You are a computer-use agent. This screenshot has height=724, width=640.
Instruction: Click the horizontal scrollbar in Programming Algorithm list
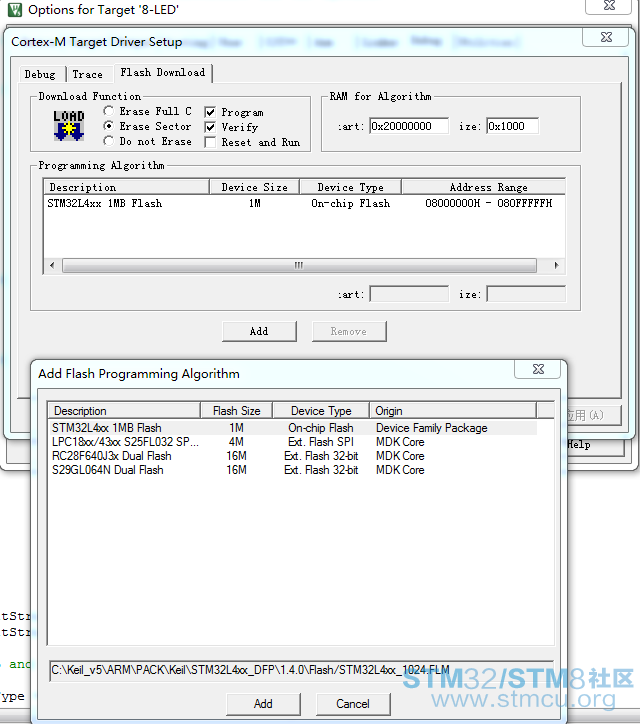coord(299,265)
